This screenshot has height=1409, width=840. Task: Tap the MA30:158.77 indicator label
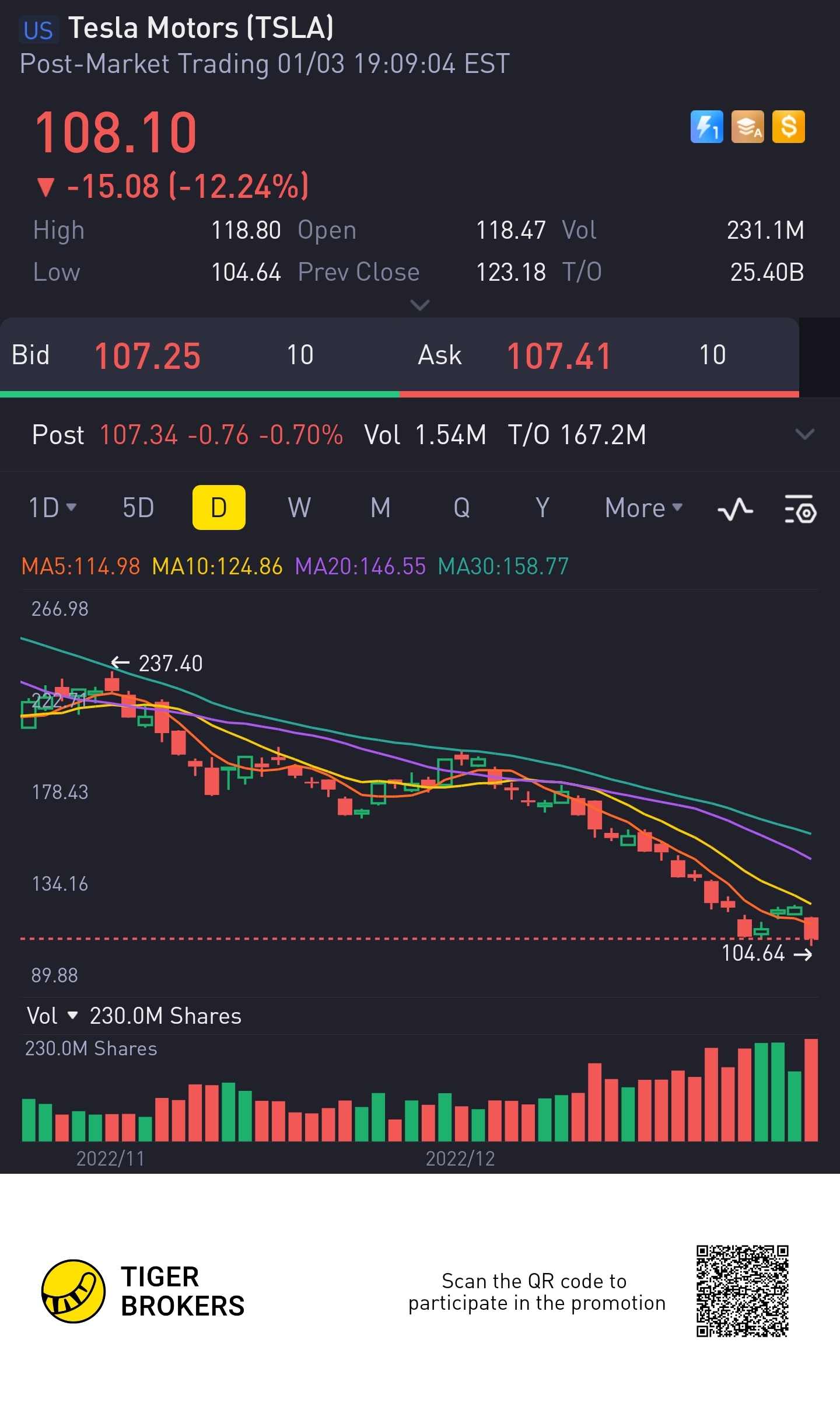(503, 567)
